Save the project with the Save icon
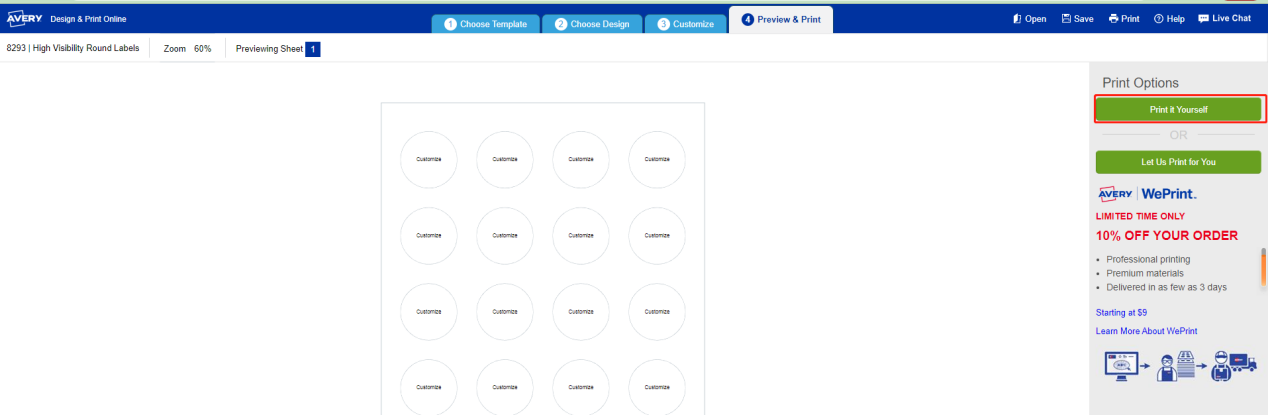This screenshot has width=1268, height=415. tap(1077, 19)
